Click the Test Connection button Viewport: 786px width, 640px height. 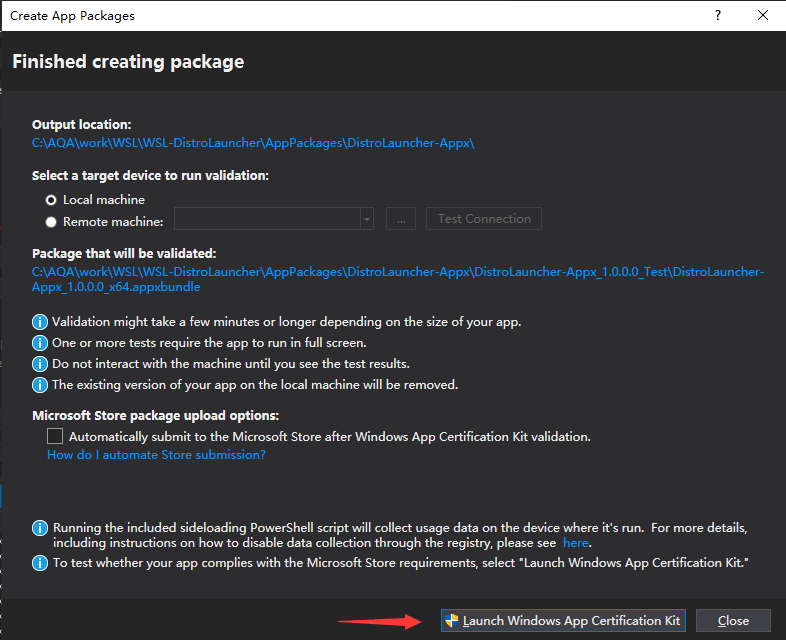[x=484, y=219]
